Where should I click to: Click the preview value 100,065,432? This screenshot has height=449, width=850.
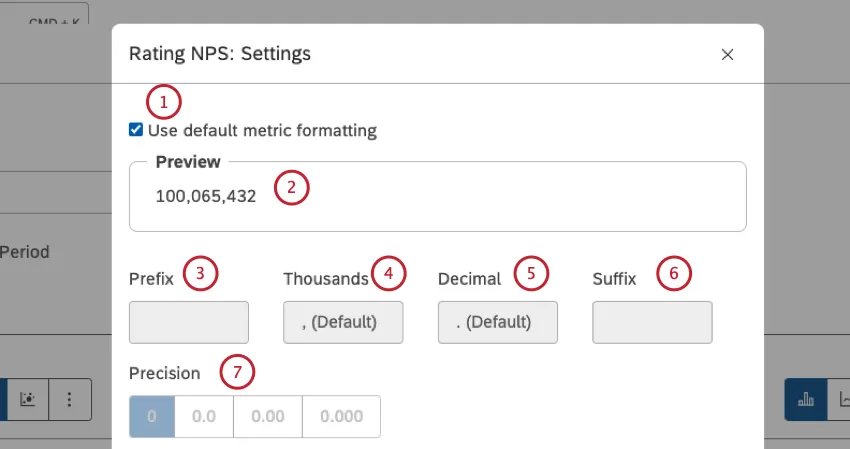[x=206, y=197]
